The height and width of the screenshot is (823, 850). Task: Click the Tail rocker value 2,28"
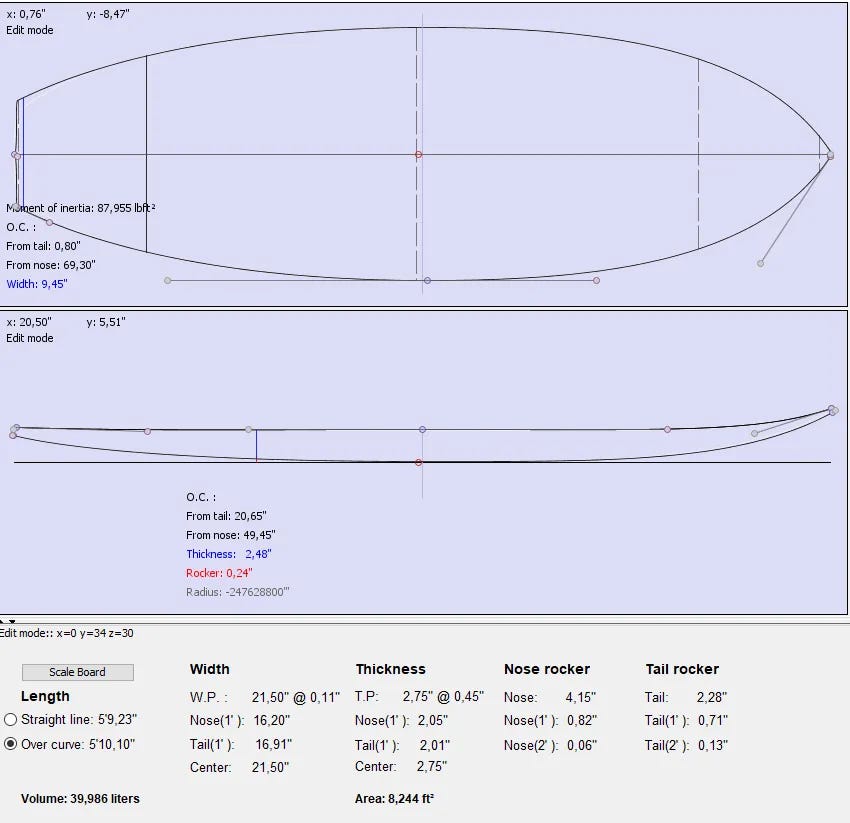[x=712, y=697]
